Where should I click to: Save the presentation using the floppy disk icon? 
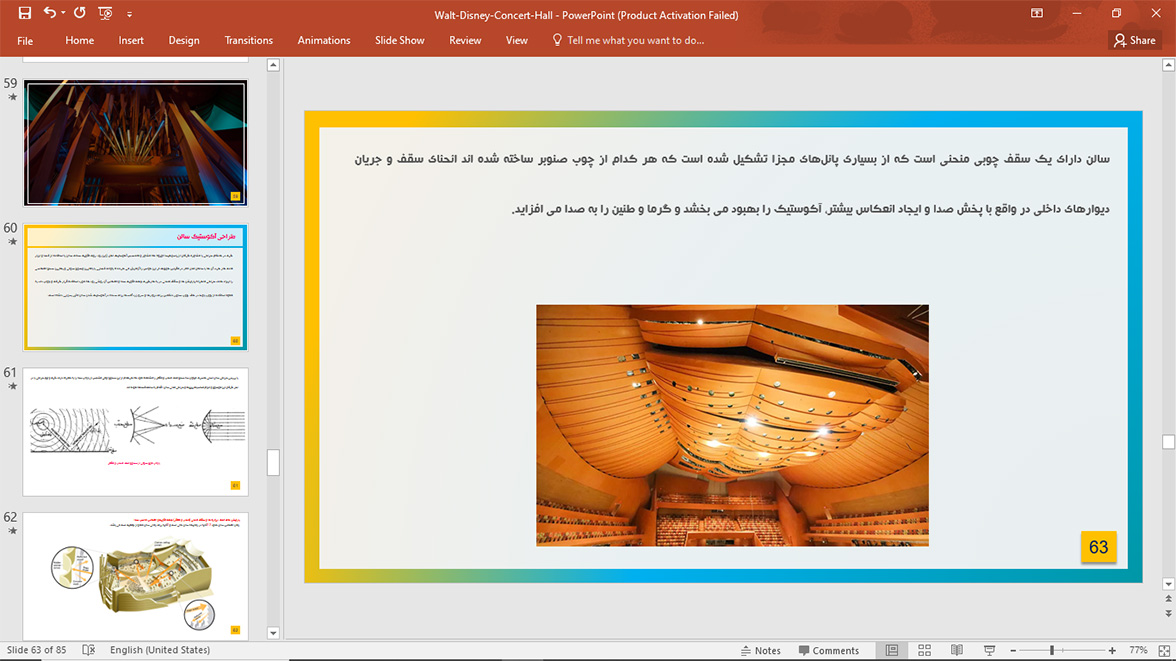25,13
